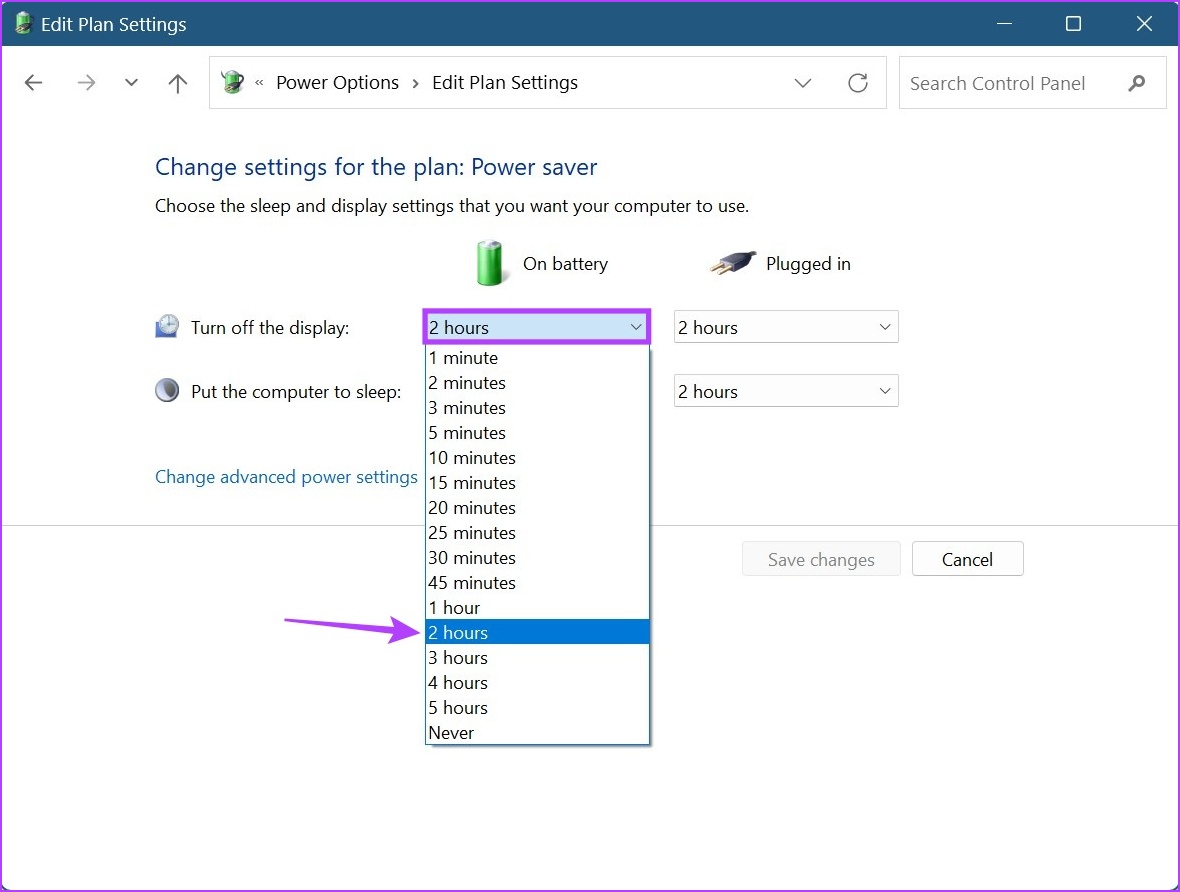This screenshot has height=892, width=1180.
Task: Expand the address bar history chevron
Action: pos(803,83)
